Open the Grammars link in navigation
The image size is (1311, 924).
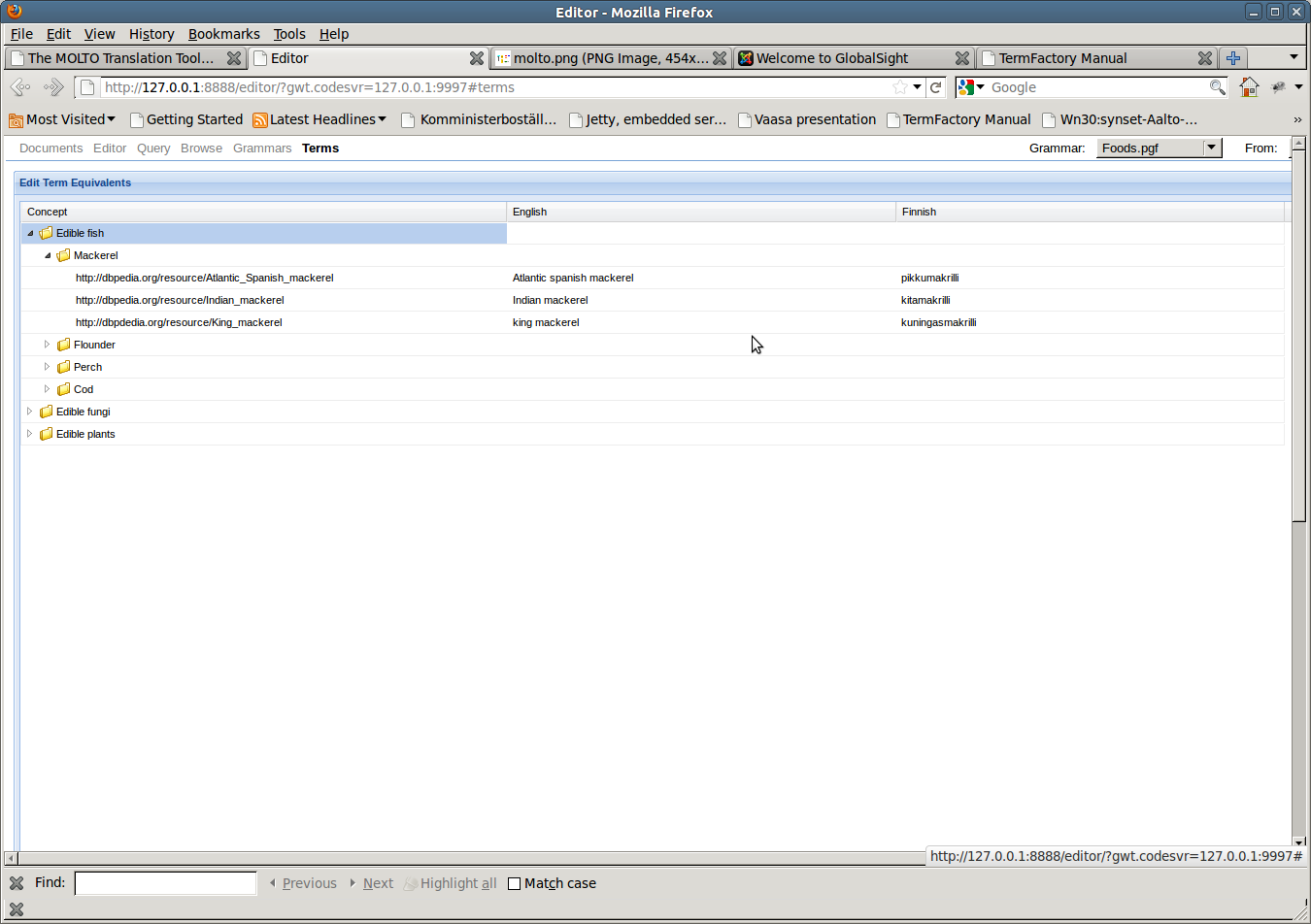[262, 148]
